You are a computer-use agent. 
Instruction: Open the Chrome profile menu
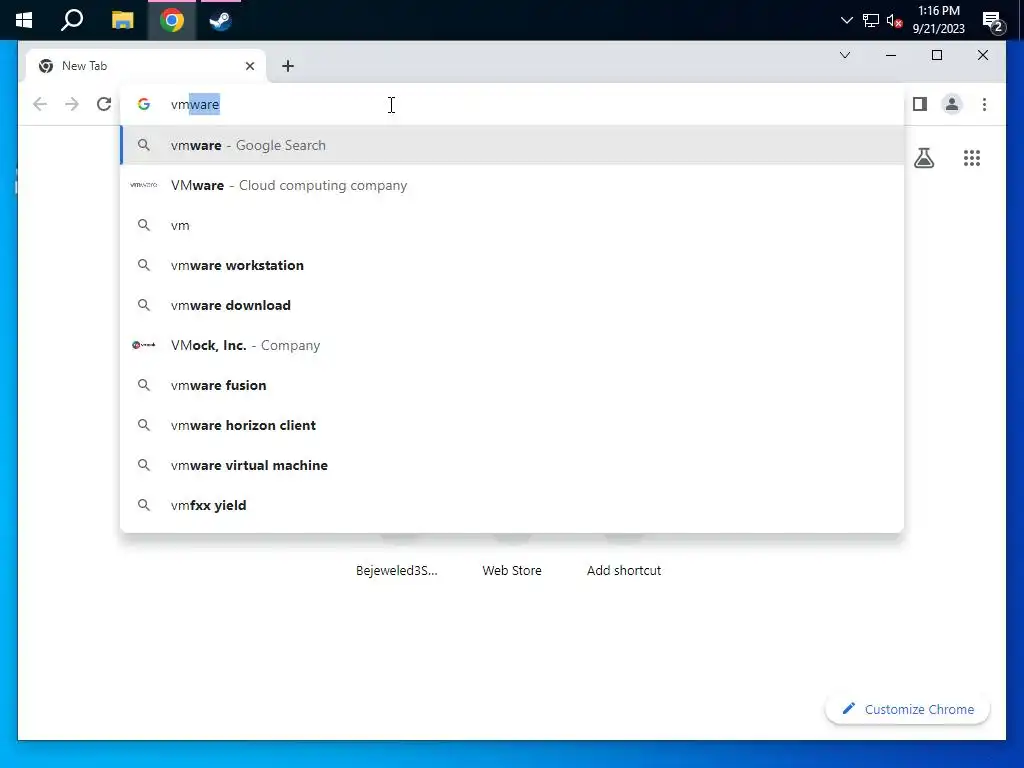click(x=952, y=104)
